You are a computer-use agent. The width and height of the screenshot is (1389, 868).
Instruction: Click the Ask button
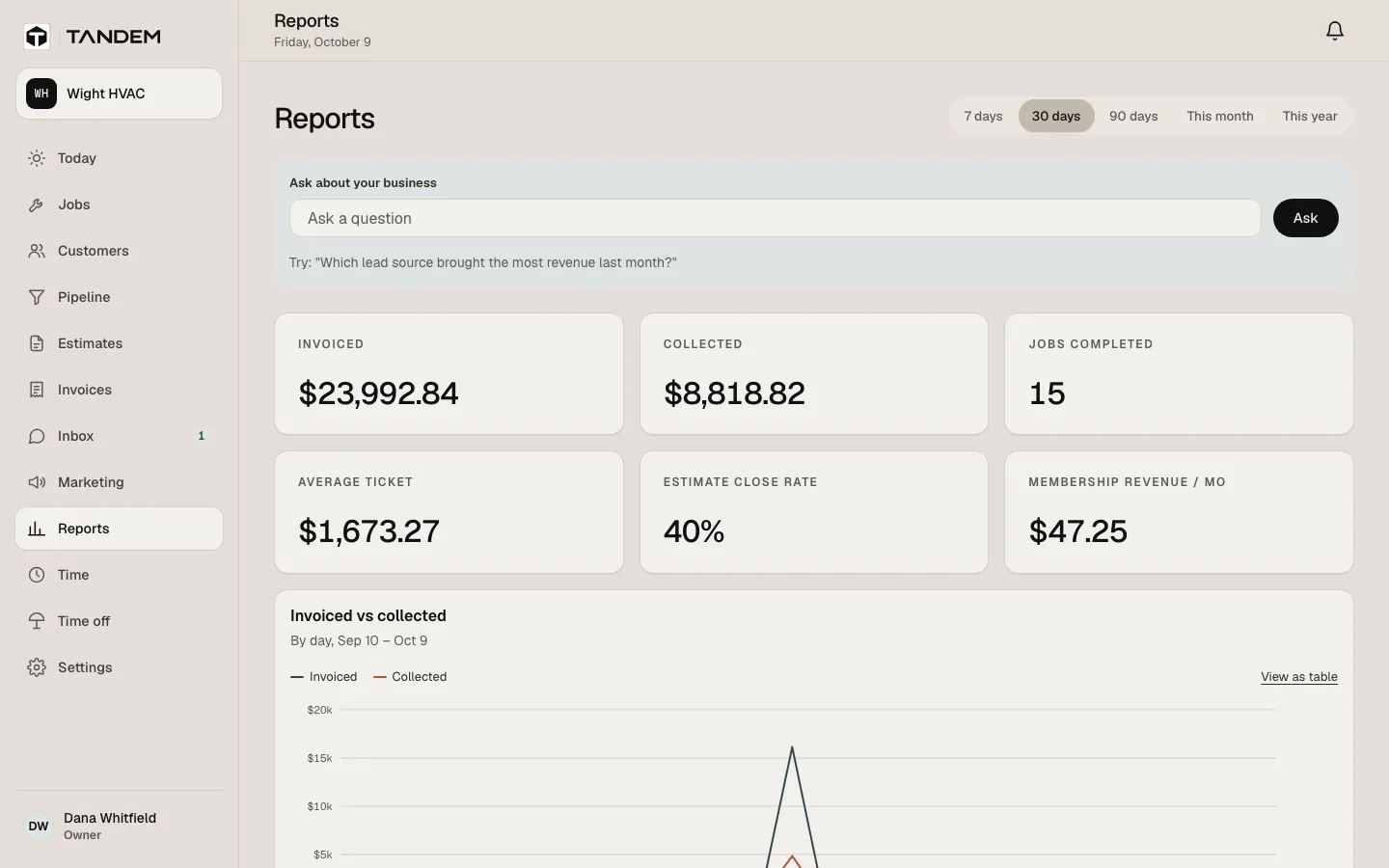coord(1305,218)
